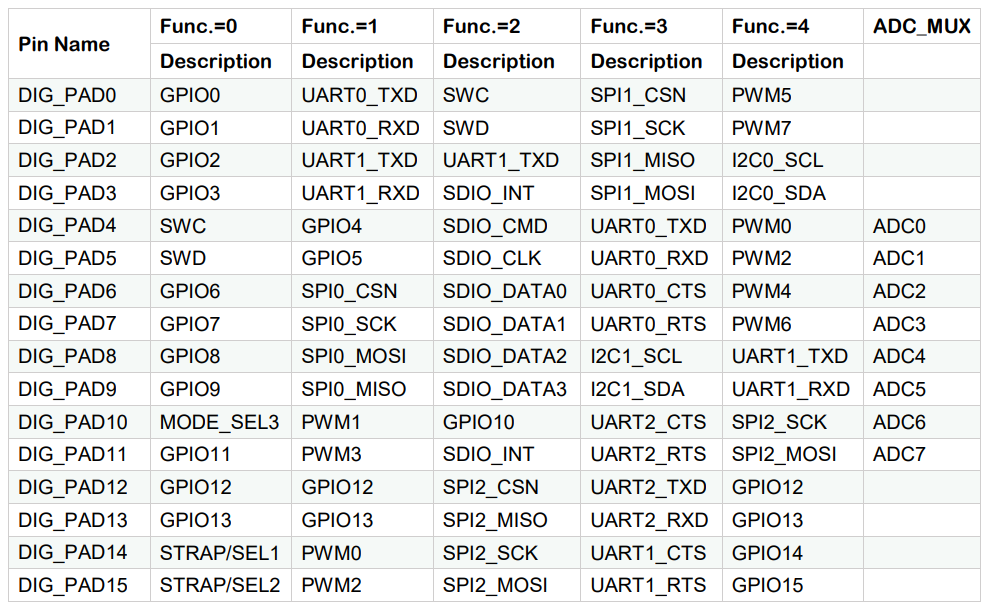Click the Pin Name header cell
The image size is (989, 612).
coord(79,44)
